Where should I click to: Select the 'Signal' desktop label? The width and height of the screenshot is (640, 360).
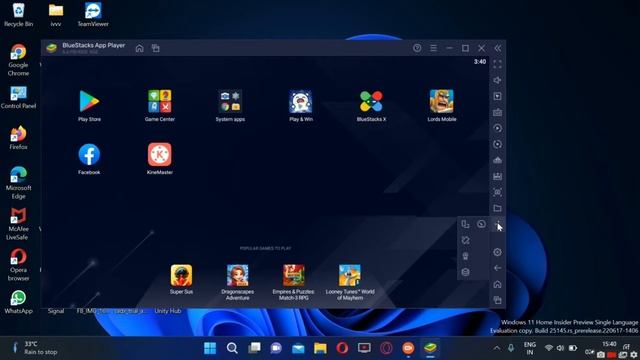(x=56, y=311)
